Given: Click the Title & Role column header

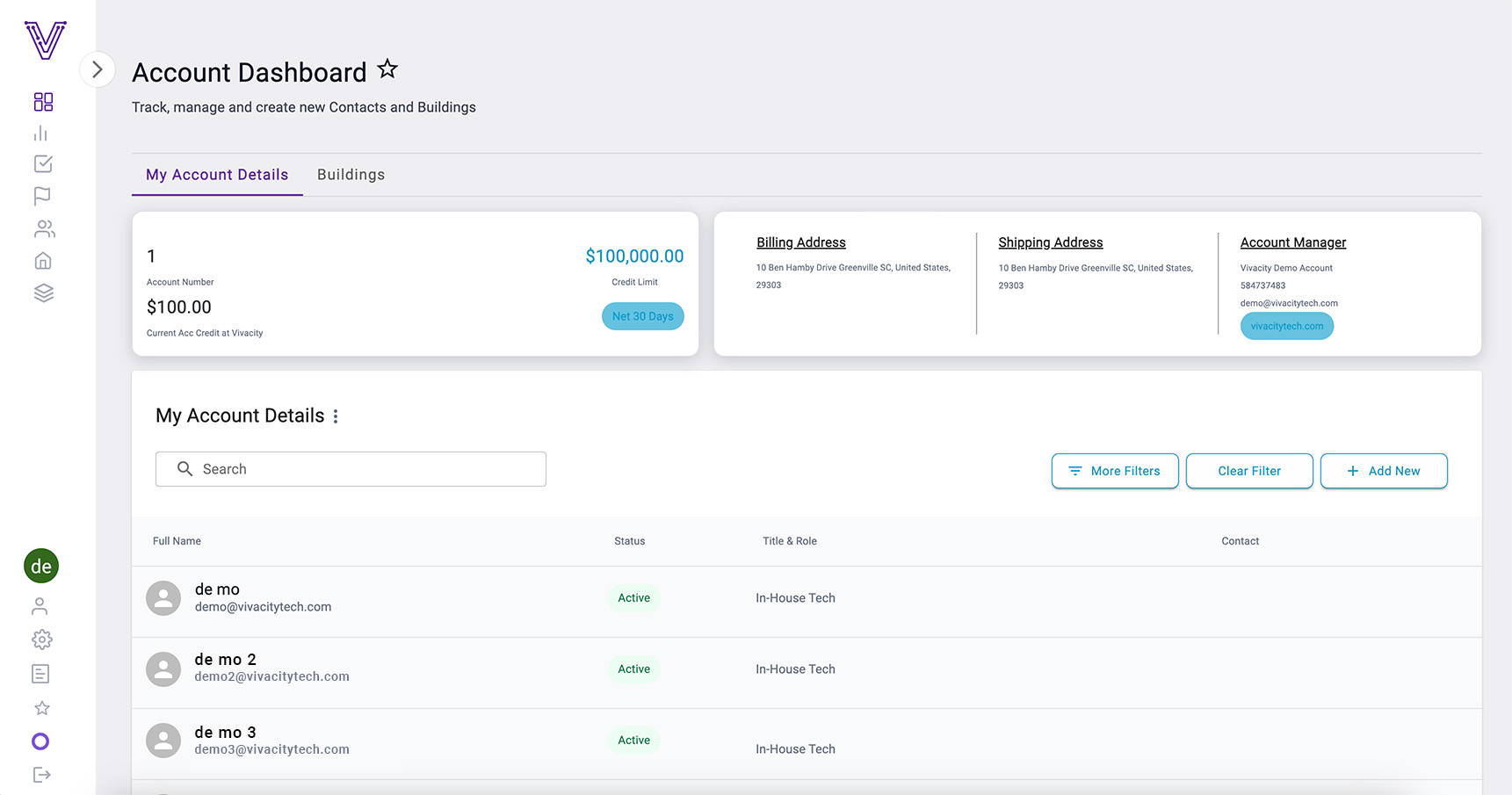Looking at the screenshot, I should pos(790,541).
